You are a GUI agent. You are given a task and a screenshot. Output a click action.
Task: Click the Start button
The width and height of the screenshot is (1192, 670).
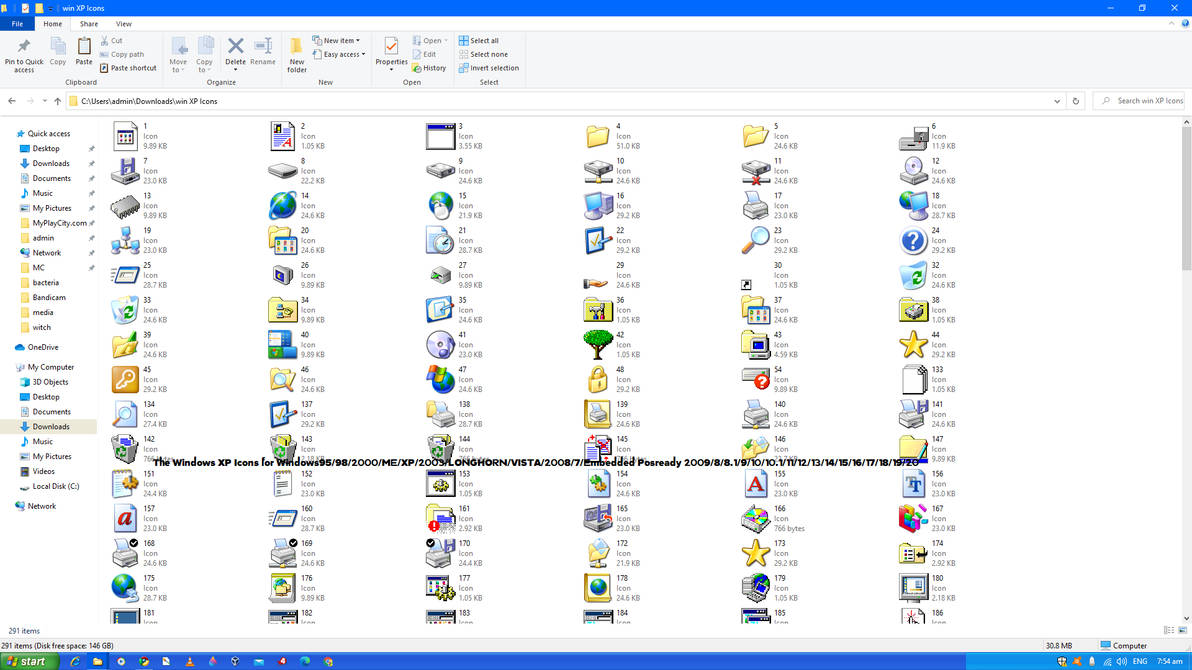click(x=28, y=662)
